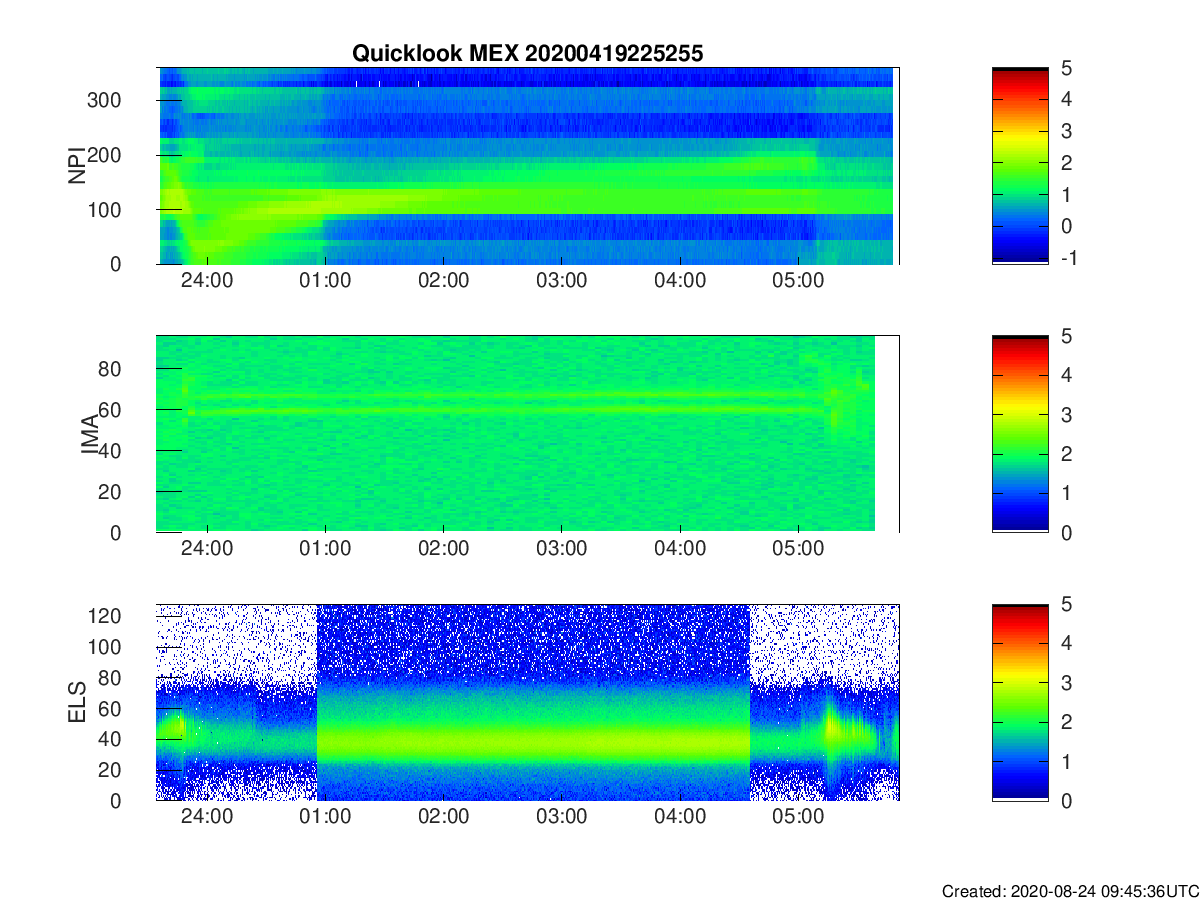
Task: Select 04:00 tick under NPI plot
Action: pos(679,281)
